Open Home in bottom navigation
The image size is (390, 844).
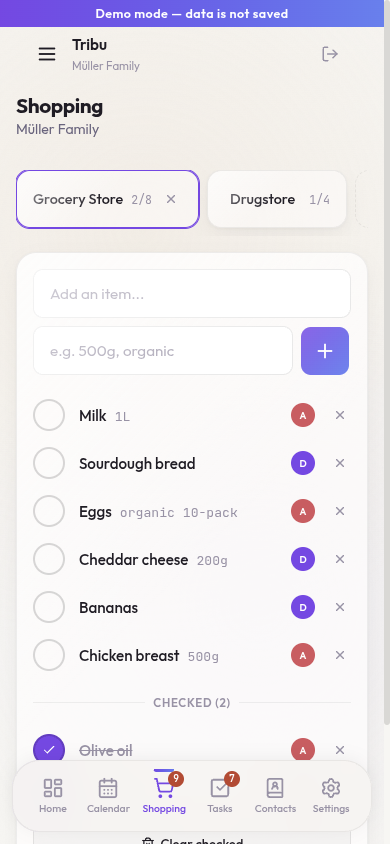(53, 796)
